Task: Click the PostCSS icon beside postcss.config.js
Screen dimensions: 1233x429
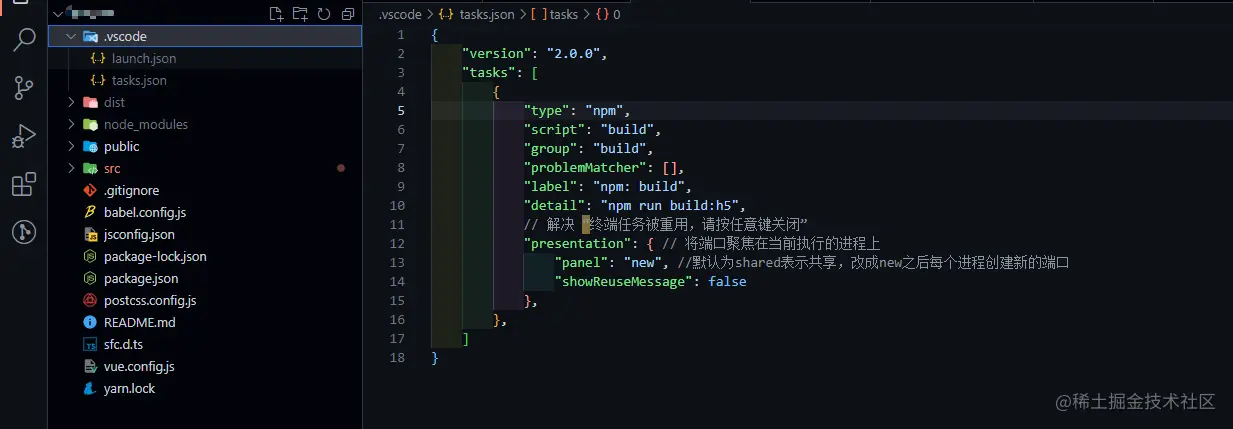Action: (90, 300)
